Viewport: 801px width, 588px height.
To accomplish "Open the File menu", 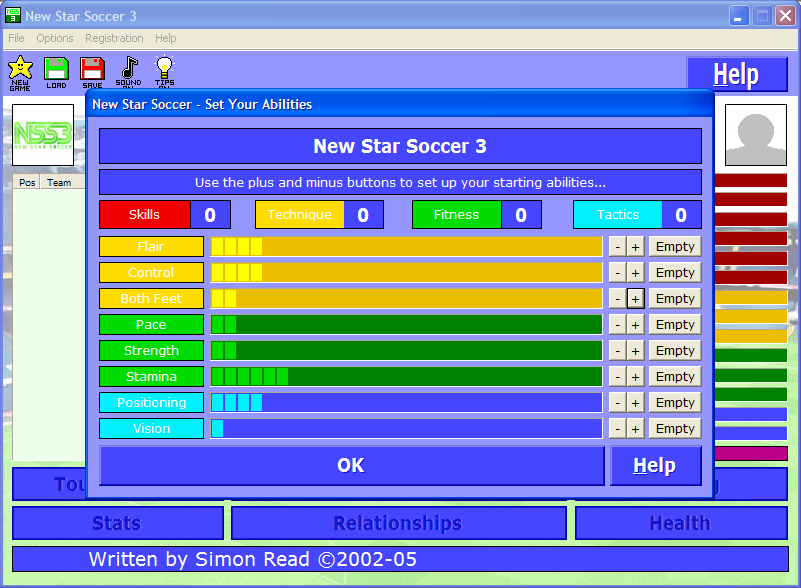I will [x=16, y=38].
